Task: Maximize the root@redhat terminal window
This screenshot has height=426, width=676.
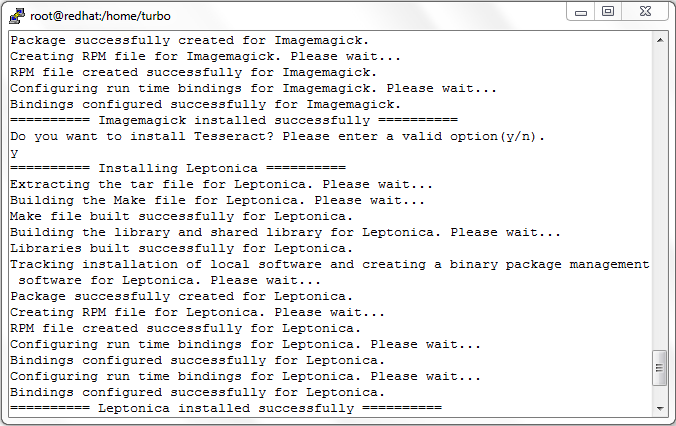Action: coord(608,12)
